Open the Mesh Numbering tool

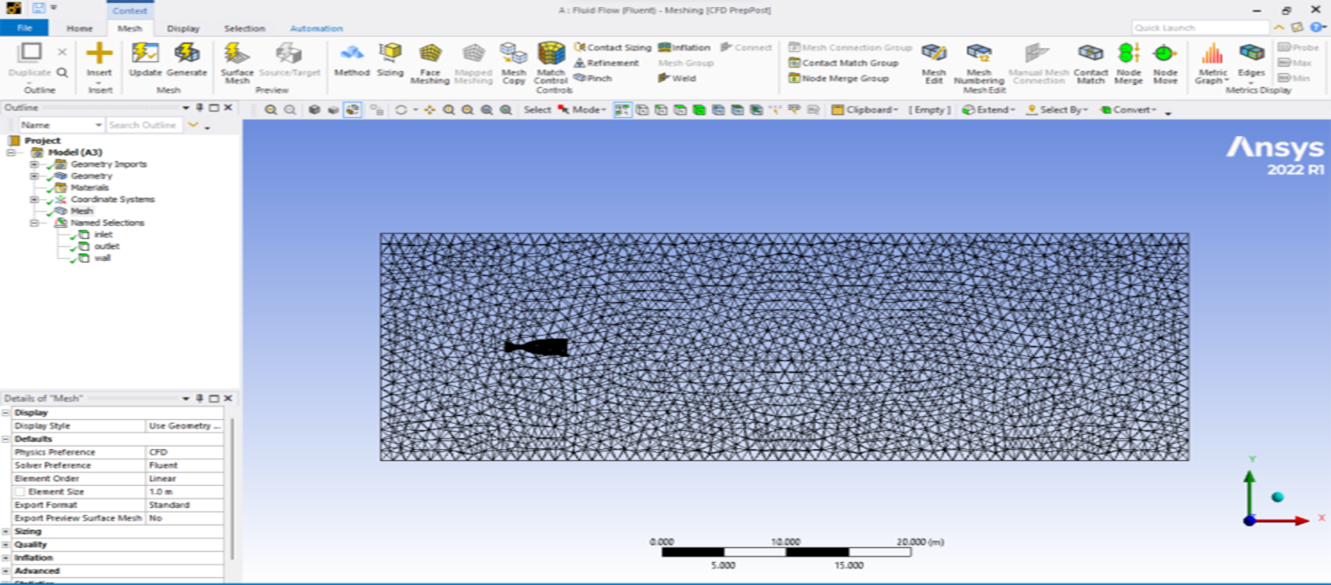pyautogui.click(x=978, y=62)
